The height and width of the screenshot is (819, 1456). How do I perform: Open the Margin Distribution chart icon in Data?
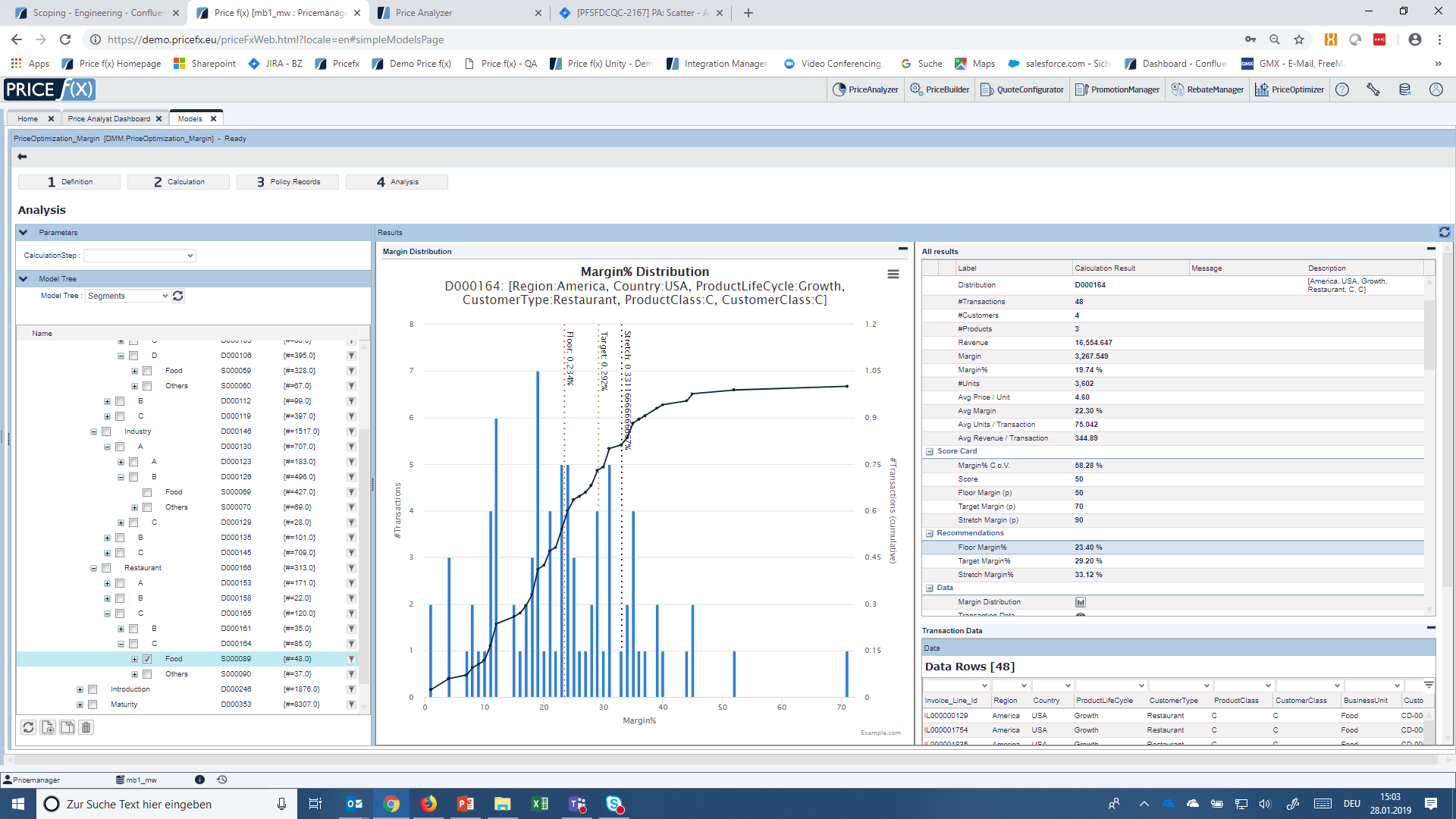click(x=1080, y=602)
